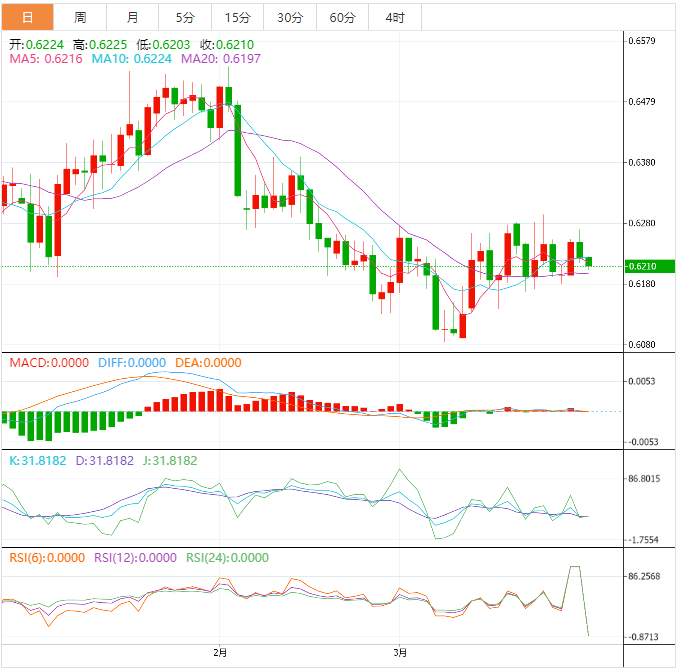Viewport: 678px width, 671px height.
Task: Switch to the 4时 interval tab
Action: click(395, 17)
